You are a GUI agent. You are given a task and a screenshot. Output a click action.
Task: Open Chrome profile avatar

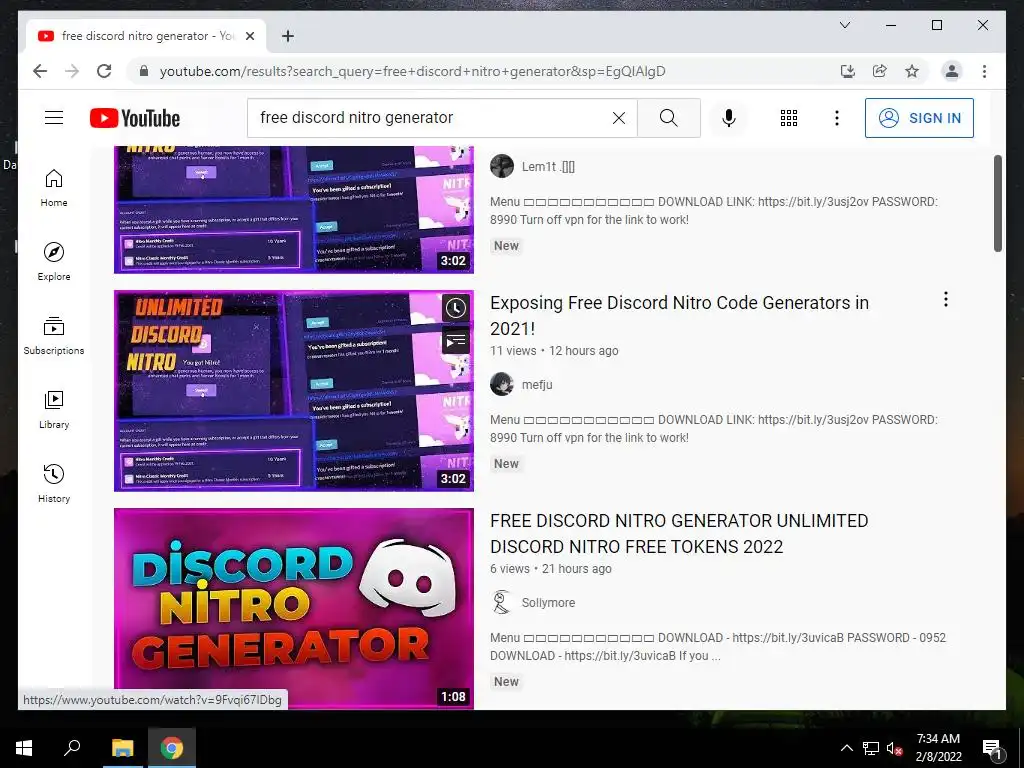coord(952,71)
